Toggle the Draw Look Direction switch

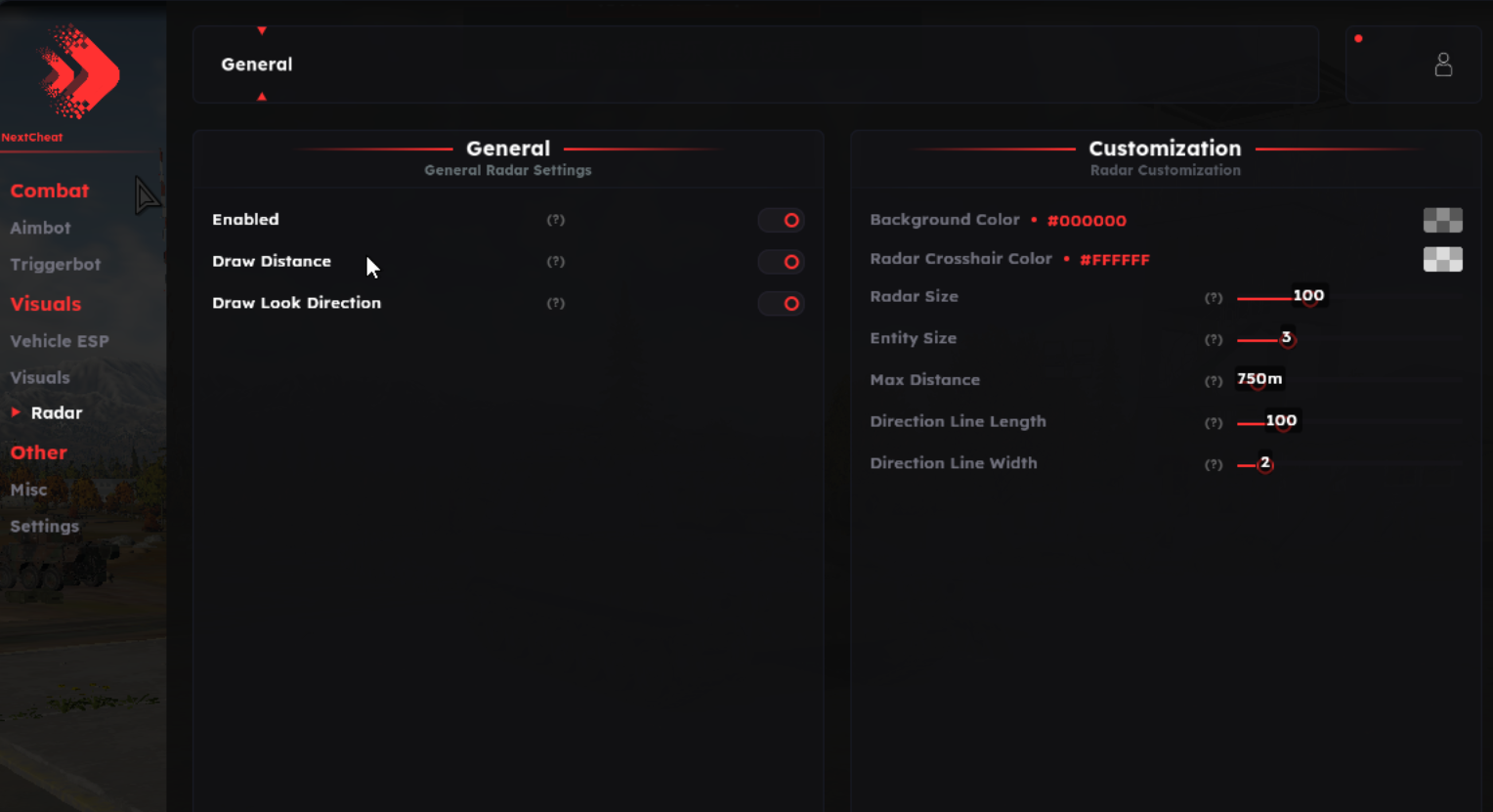click(x=781, y=303)
